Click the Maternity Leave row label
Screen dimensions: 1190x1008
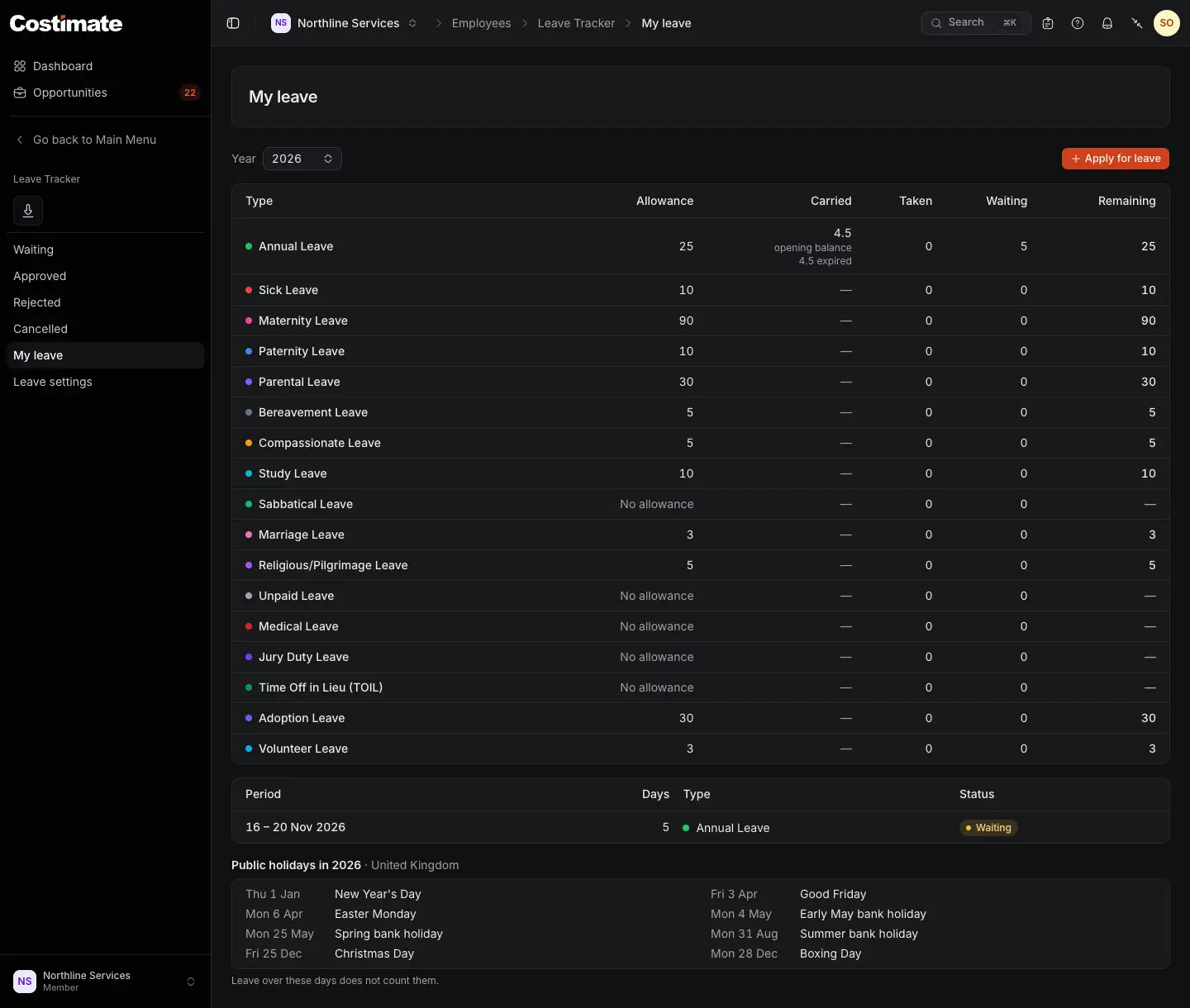(303, 321)
